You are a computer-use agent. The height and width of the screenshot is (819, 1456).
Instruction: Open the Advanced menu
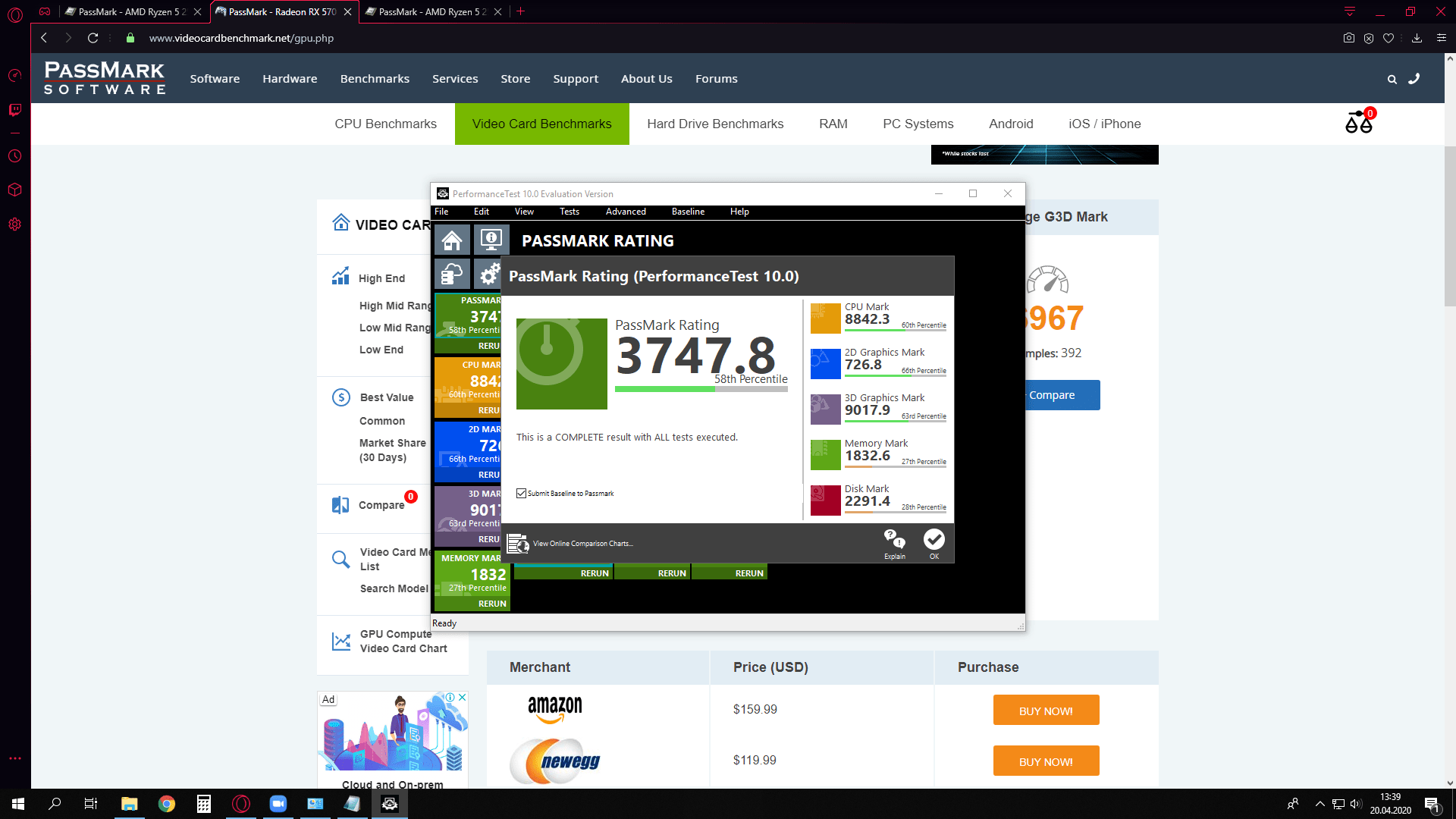pos(626,212)
